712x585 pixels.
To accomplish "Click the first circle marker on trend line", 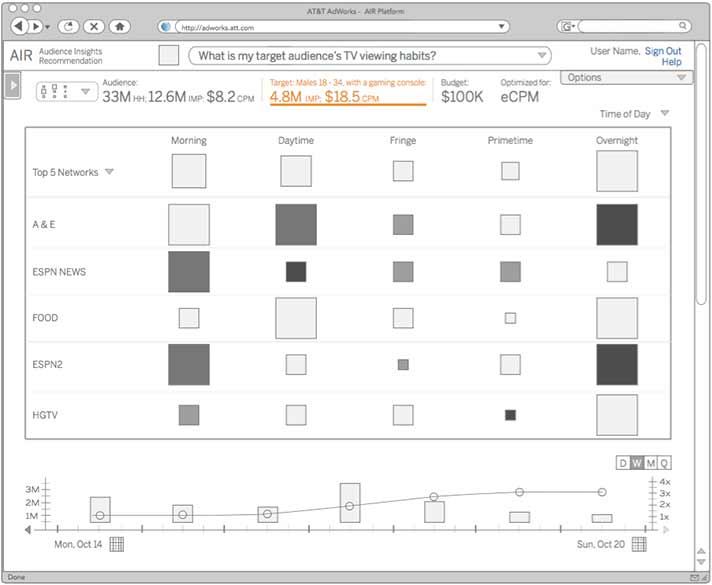I will coord(100,516).
